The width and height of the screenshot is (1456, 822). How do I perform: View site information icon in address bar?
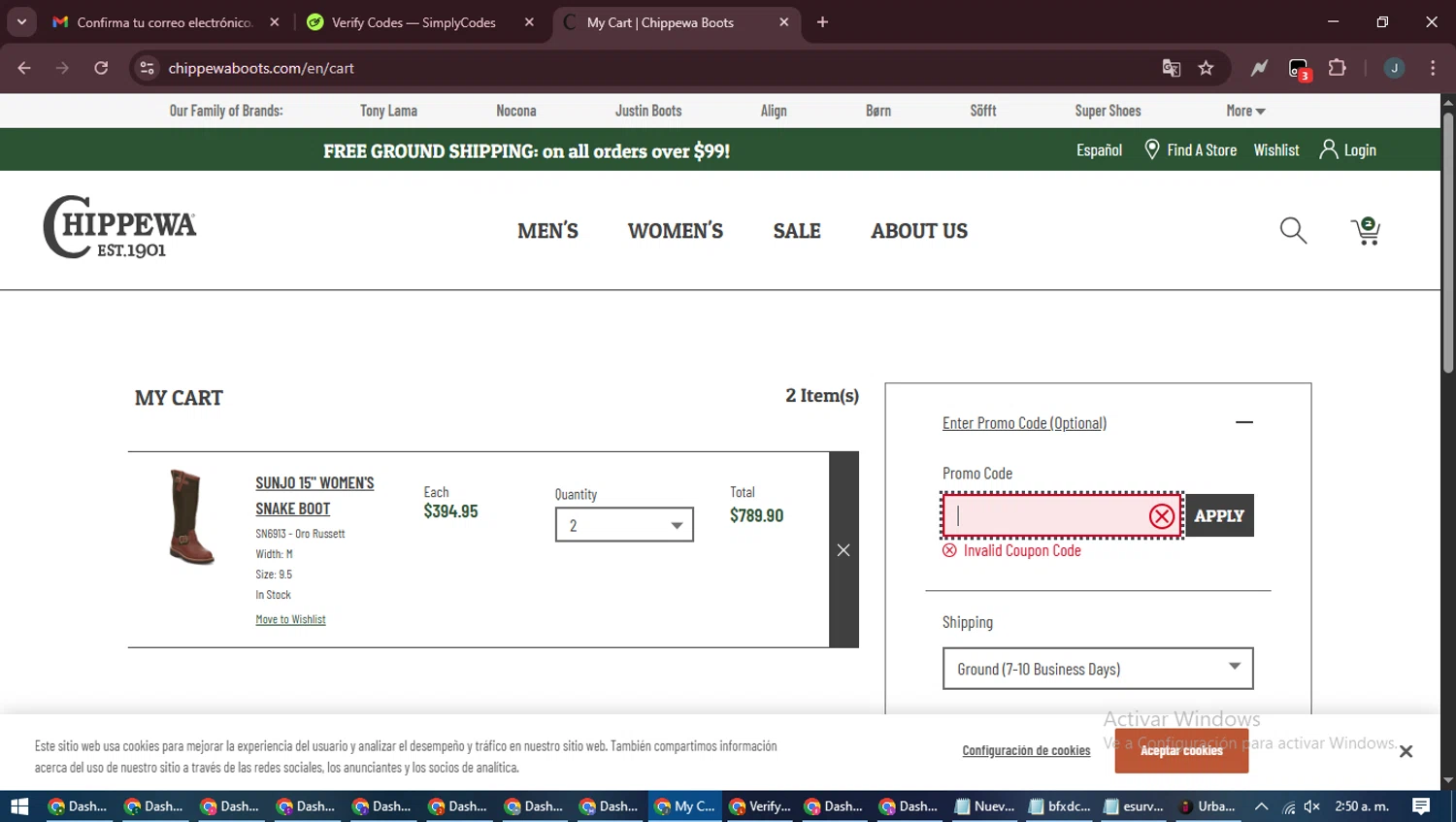point(148,68)
